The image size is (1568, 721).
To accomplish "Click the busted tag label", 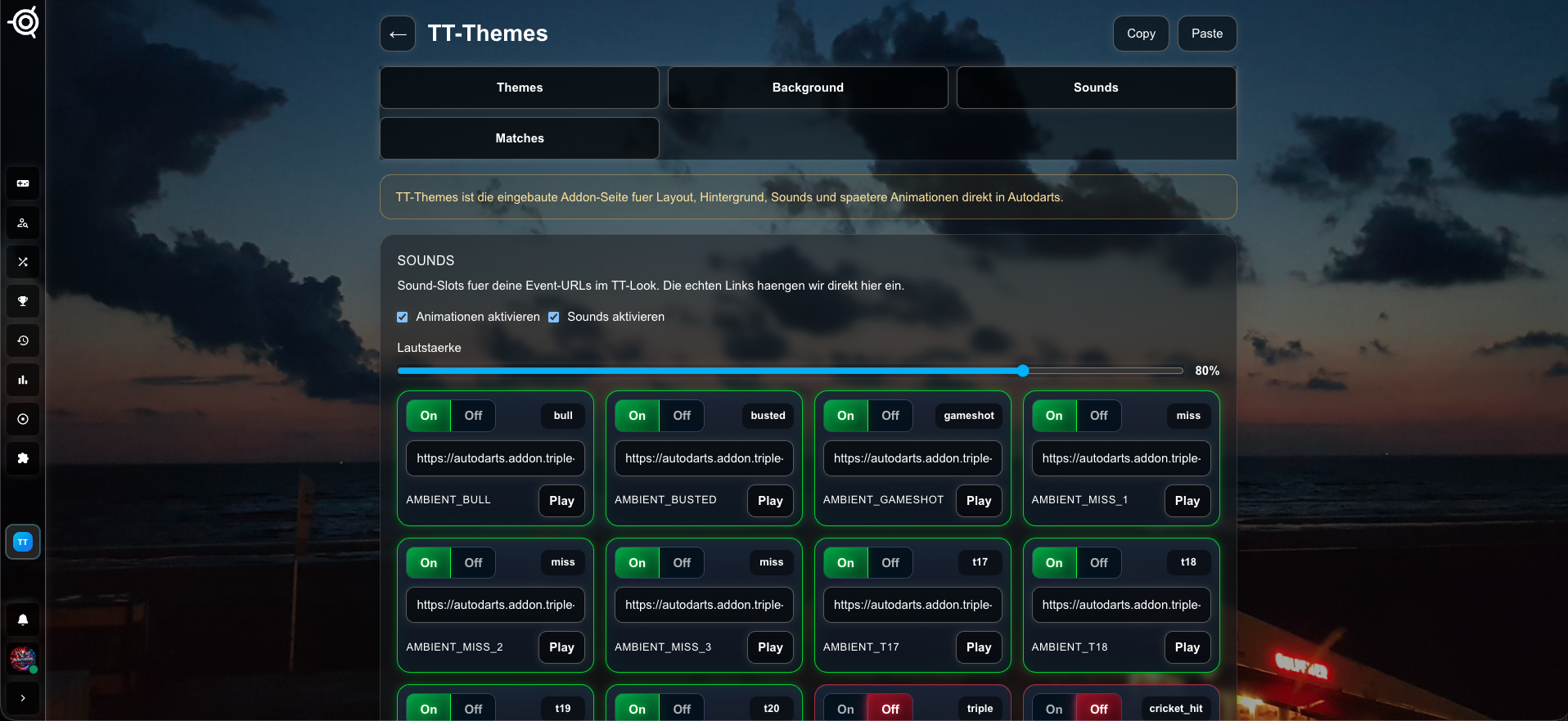I will [768, 416].
